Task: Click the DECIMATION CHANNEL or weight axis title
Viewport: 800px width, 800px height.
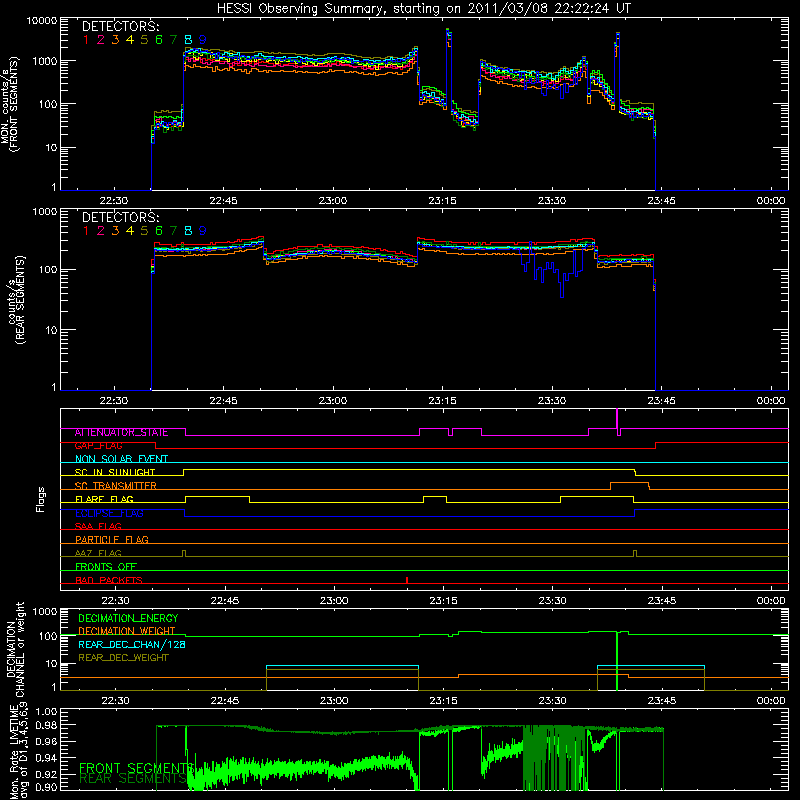Action: pyautogui.click(x=15, y=649)
